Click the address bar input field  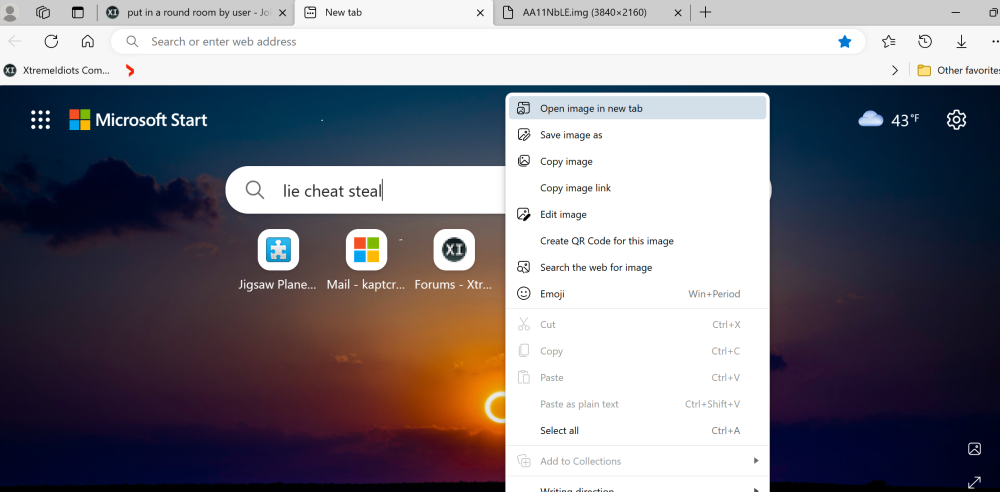480,42
